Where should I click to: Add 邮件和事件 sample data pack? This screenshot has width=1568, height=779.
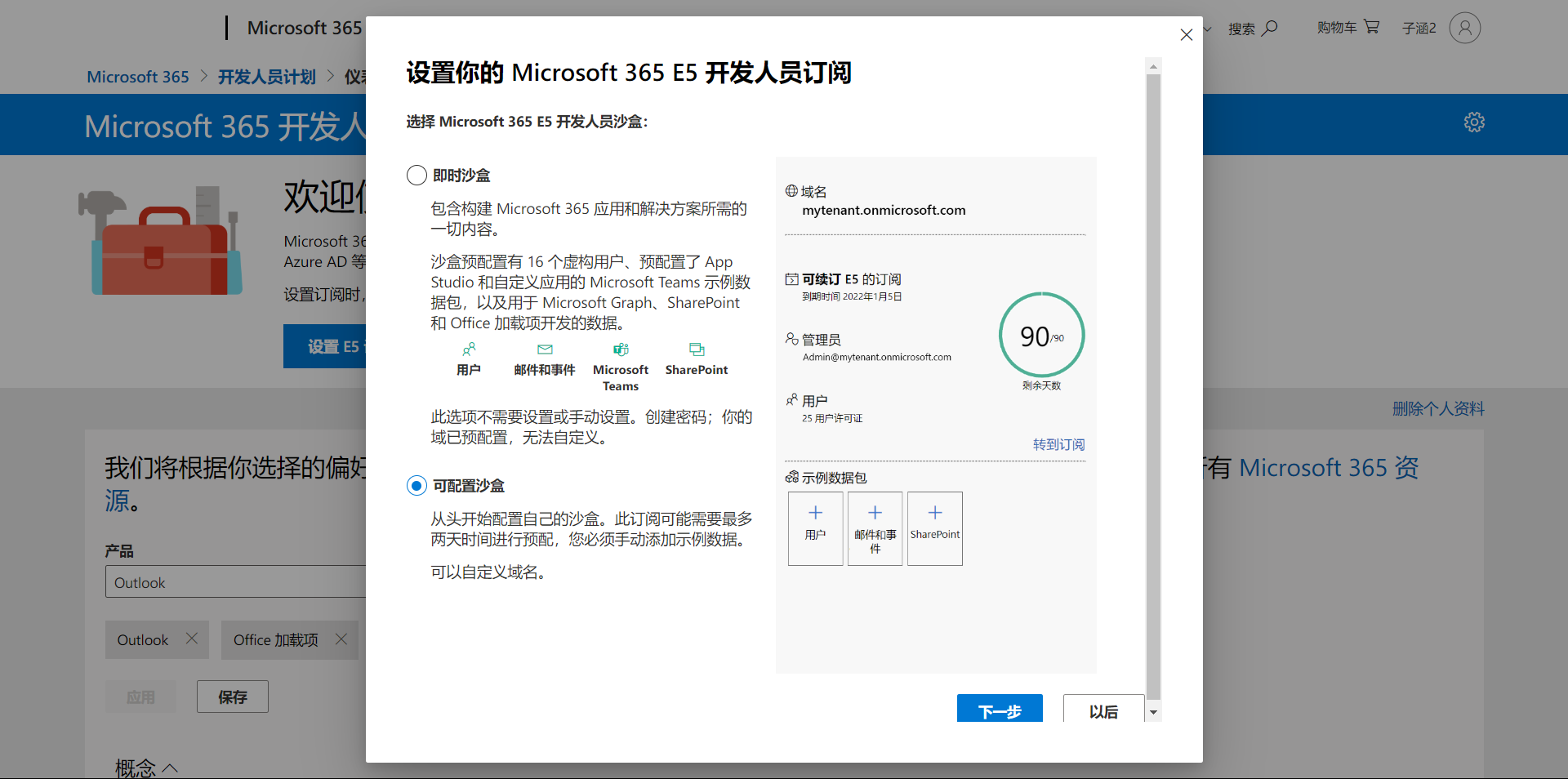(x=875, y=527)
